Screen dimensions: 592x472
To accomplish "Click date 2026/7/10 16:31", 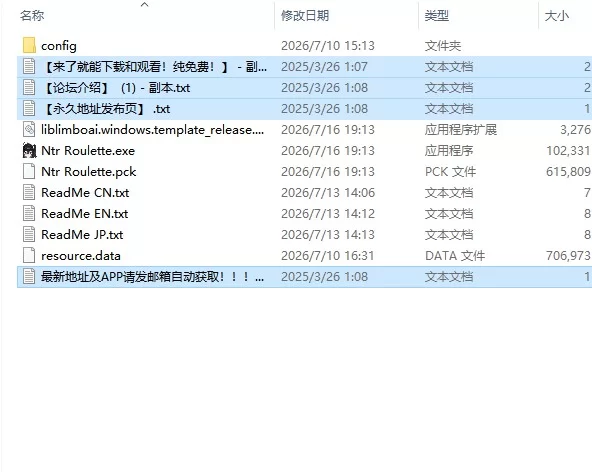I will pyautogui.click(x=328, y=256).
